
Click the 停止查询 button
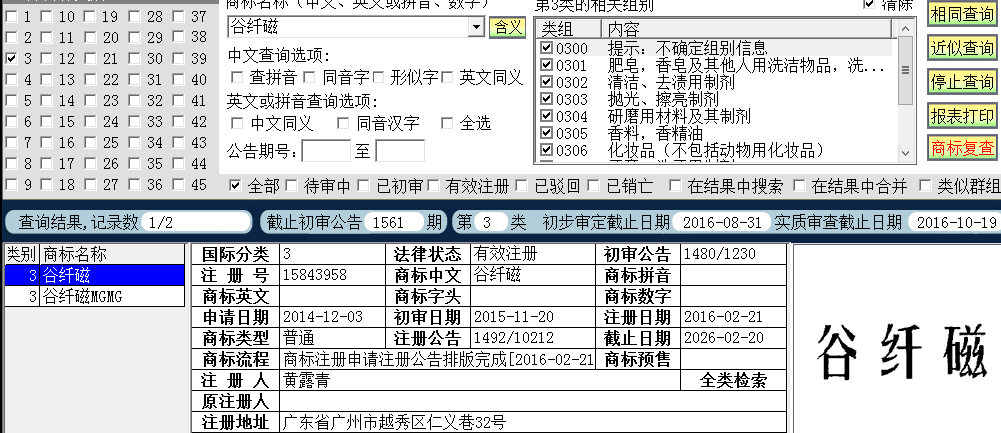coord(962,82)
